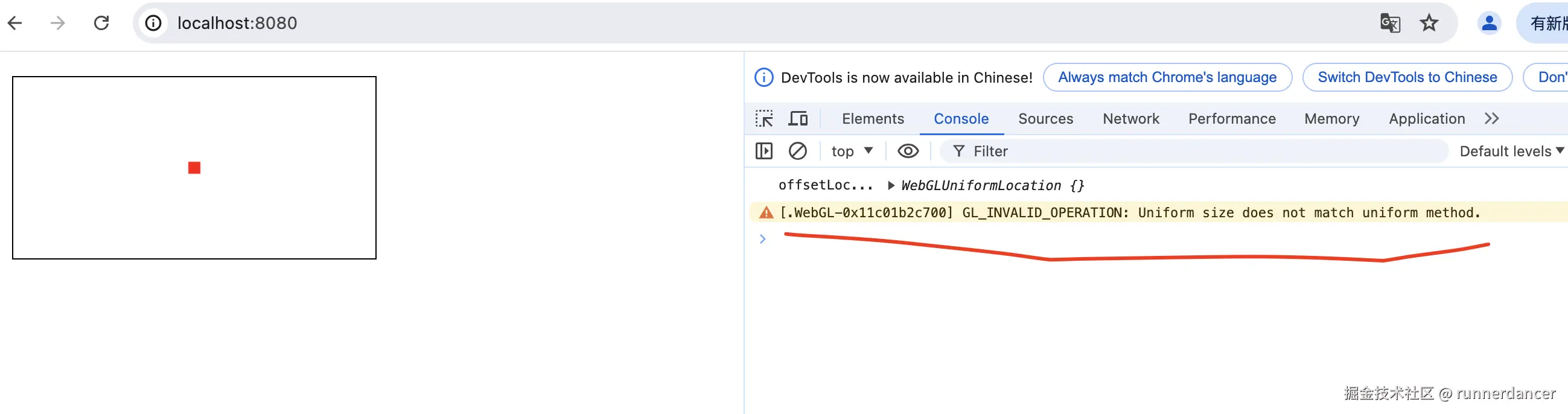The width and height of the screenshot is (1568, 414).
Task: Bookmark this page with the star
Action: (1429, 23)
